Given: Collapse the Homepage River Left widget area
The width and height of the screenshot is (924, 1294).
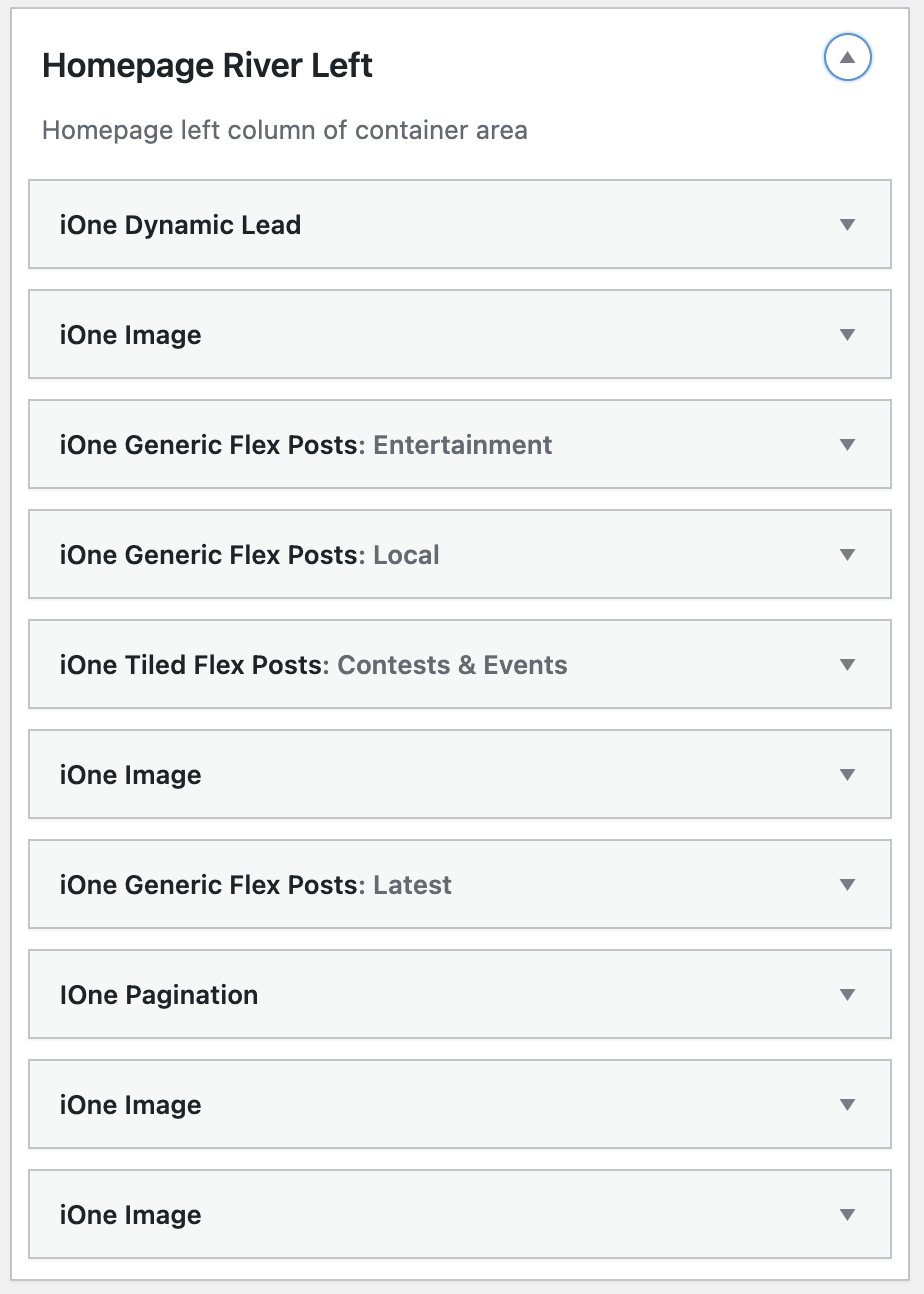Looking at the screenshot, I should pyautogui.click(x=848, y=58).
